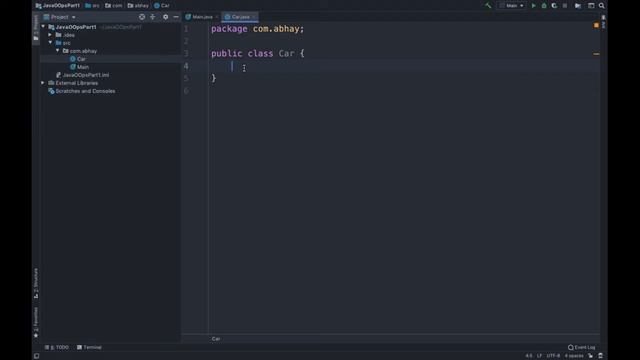
Task: Start debugging with the green bug icon
Action: 544,6
